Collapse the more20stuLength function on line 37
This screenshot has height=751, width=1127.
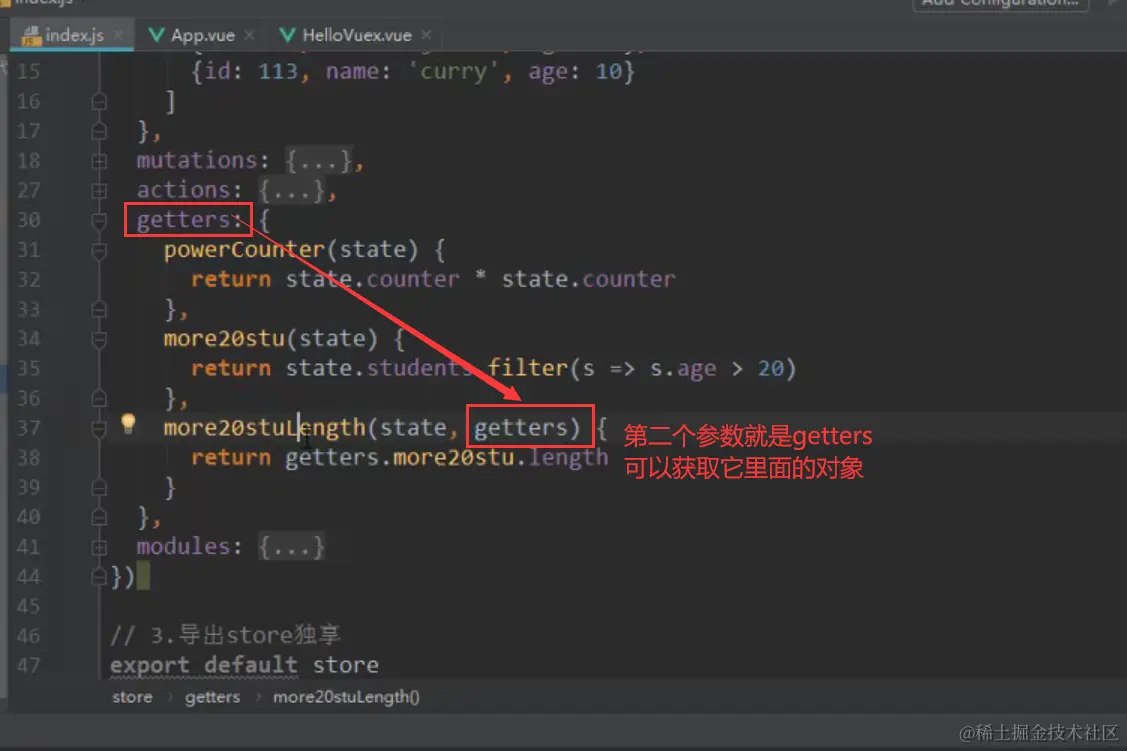[x=99, y=428]
